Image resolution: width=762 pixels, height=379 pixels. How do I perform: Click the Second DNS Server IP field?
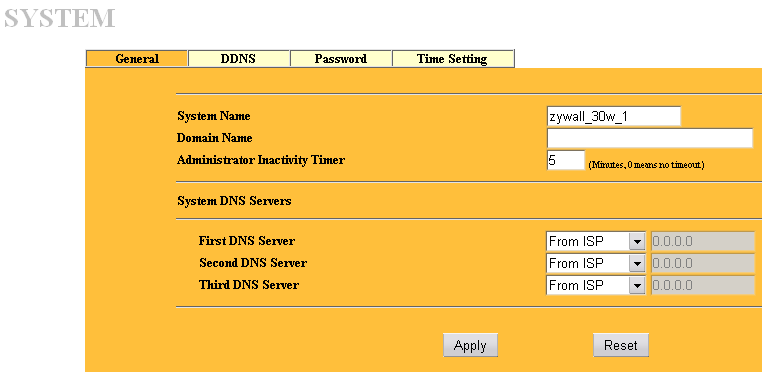pyautogui.click(x=703, y=263)
